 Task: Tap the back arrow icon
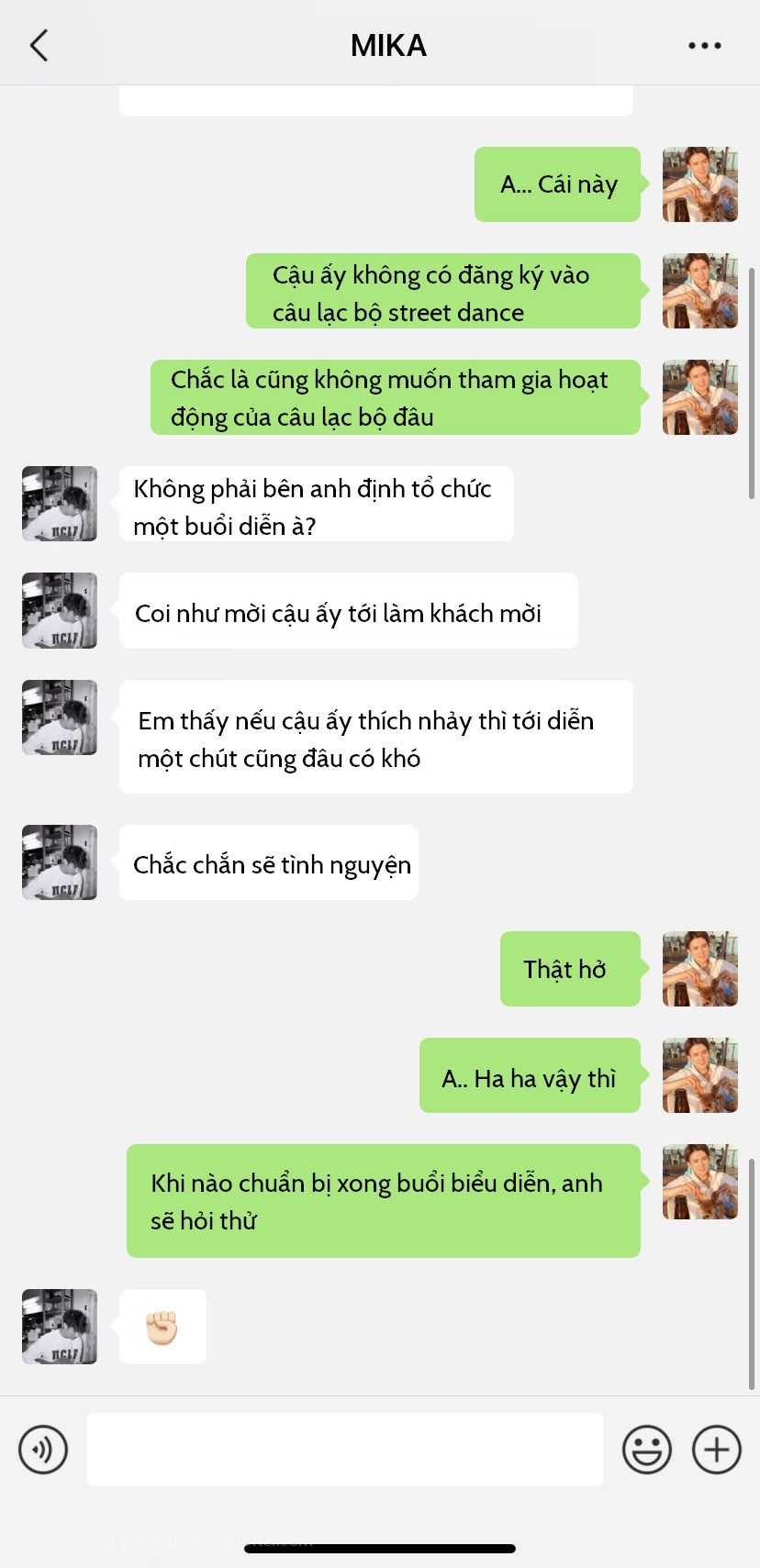click(39, 45)
